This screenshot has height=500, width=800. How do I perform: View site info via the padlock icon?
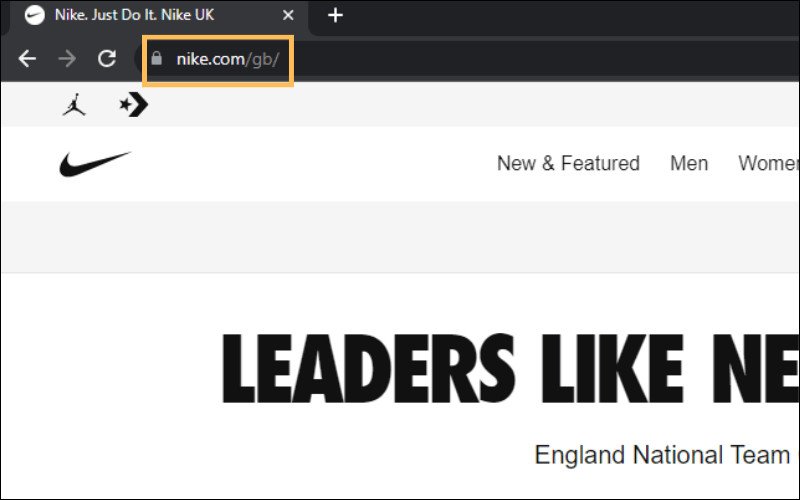tap(155, 59)
